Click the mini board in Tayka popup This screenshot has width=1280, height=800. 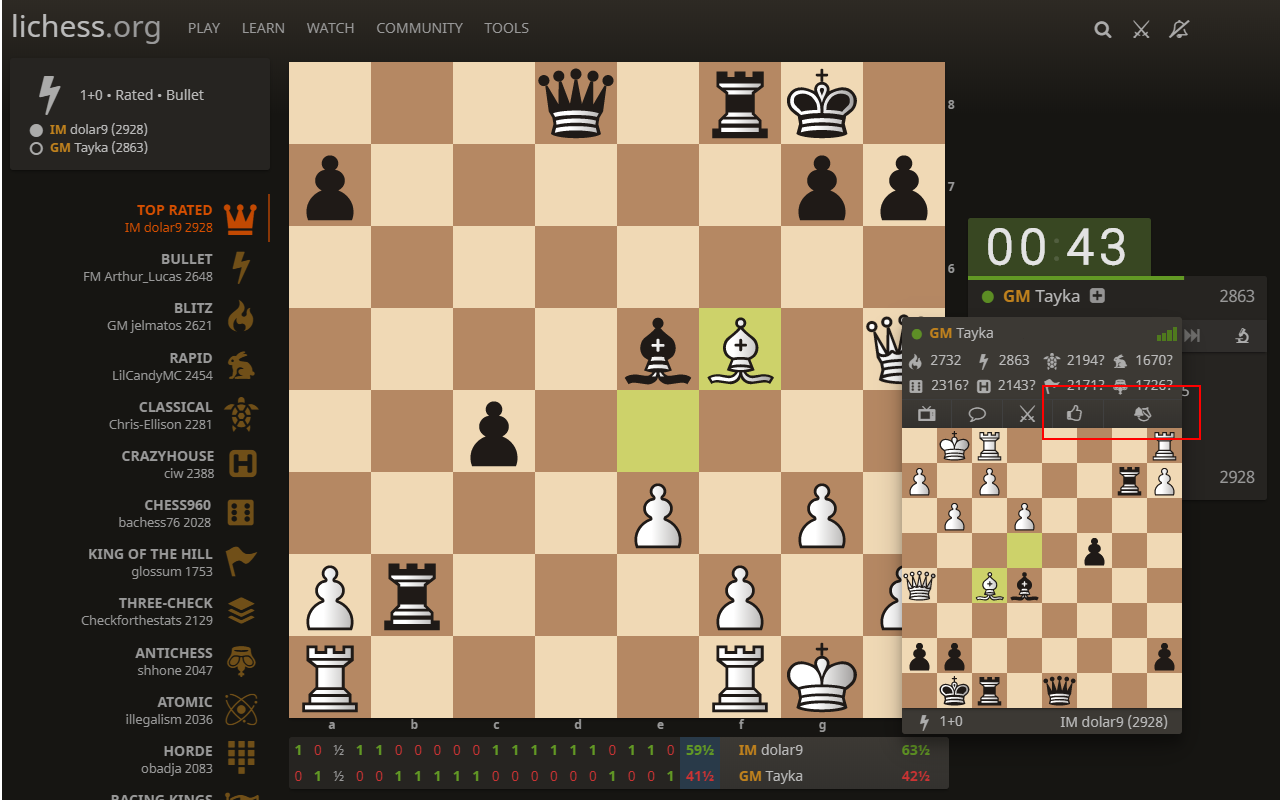1042,568
